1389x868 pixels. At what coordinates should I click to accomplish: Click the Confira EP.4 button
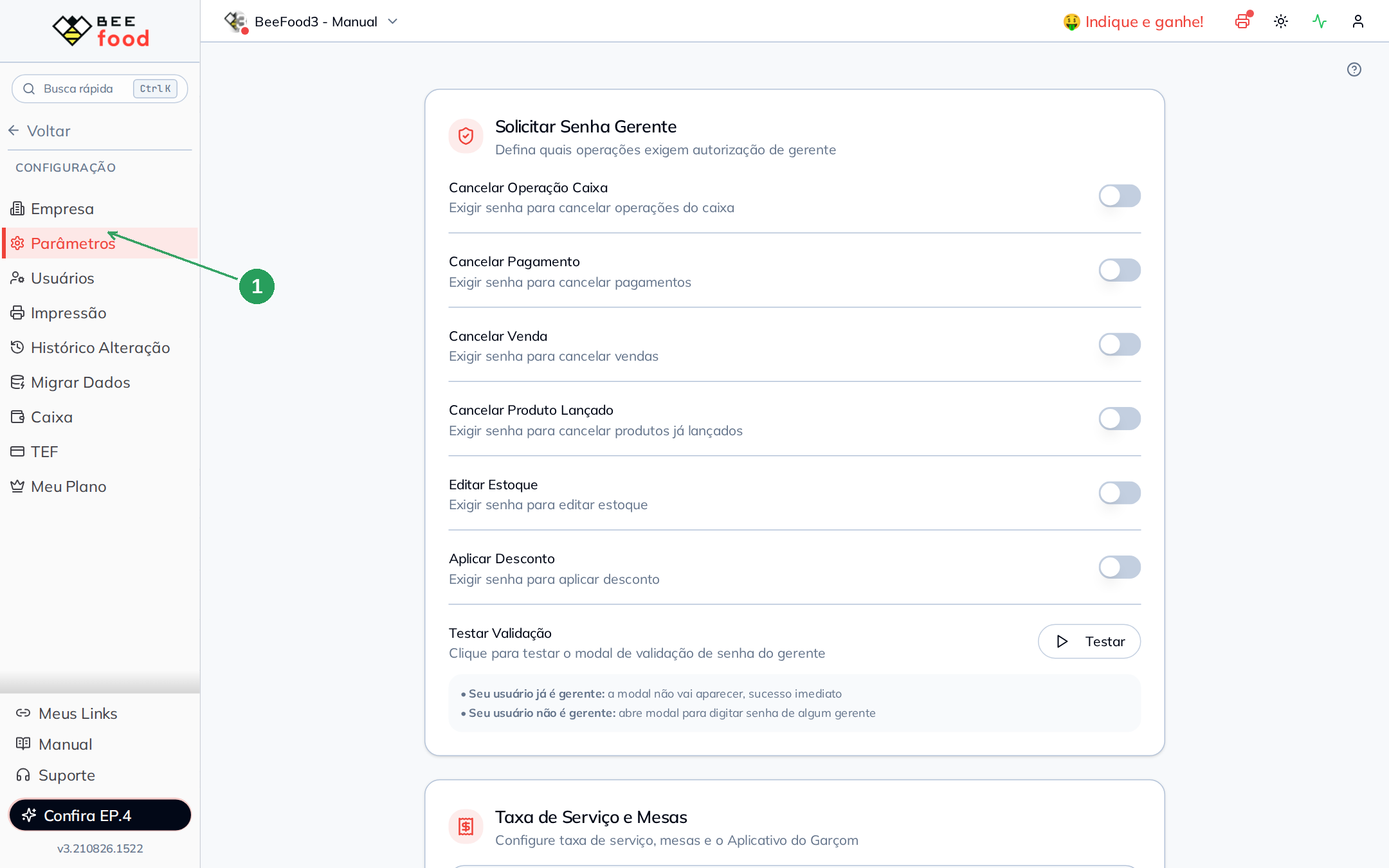coord(100,815)
